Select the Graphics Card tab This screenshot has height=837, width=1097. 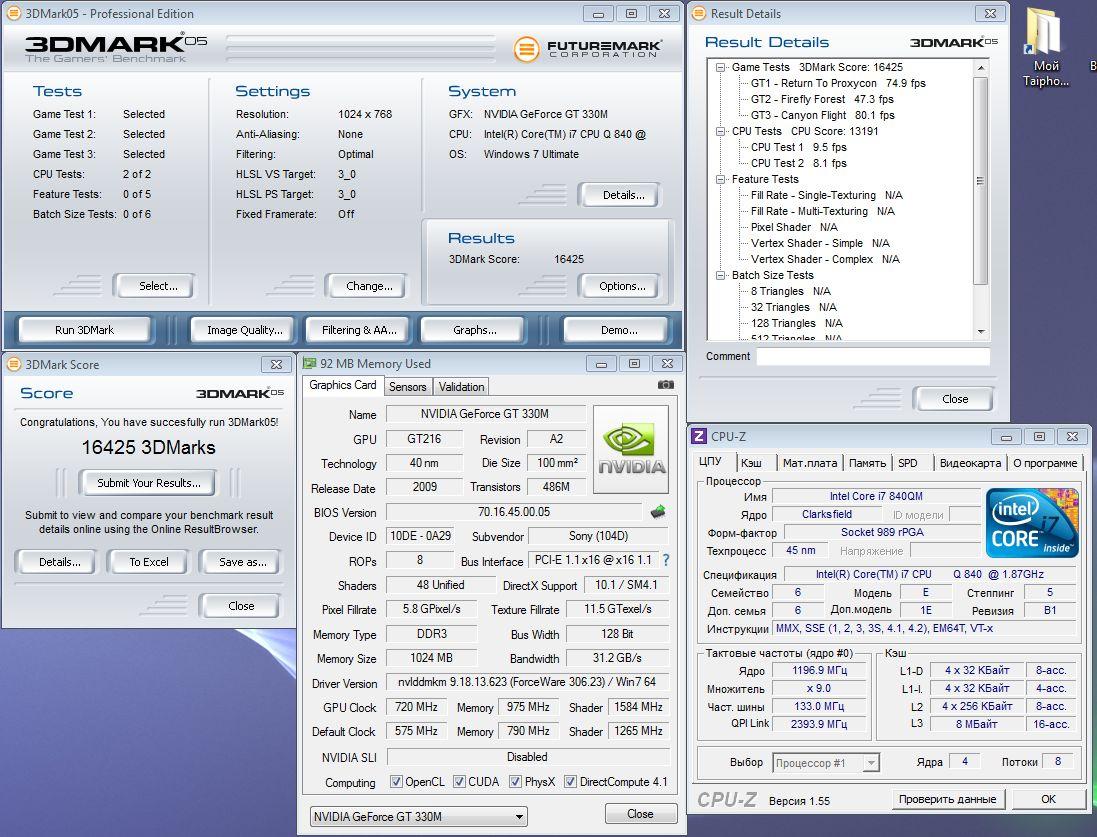(x=343, y=385)
